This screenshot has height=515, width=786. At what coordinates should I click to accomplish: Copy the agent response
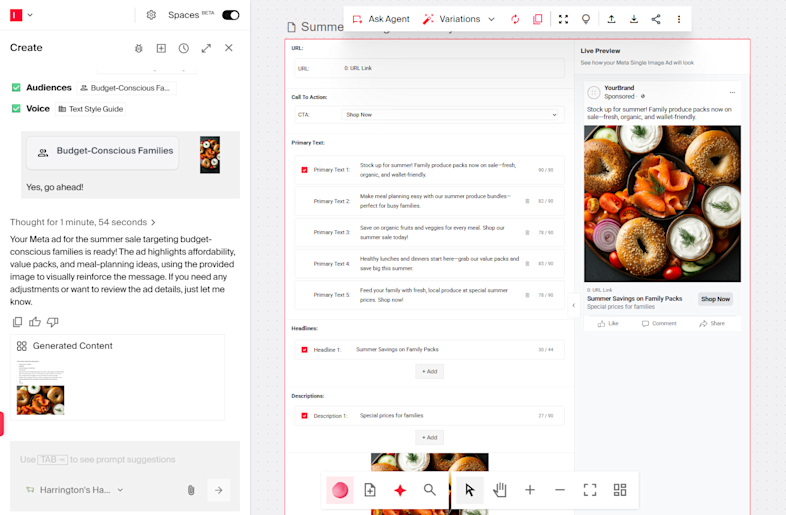point(17,322)
